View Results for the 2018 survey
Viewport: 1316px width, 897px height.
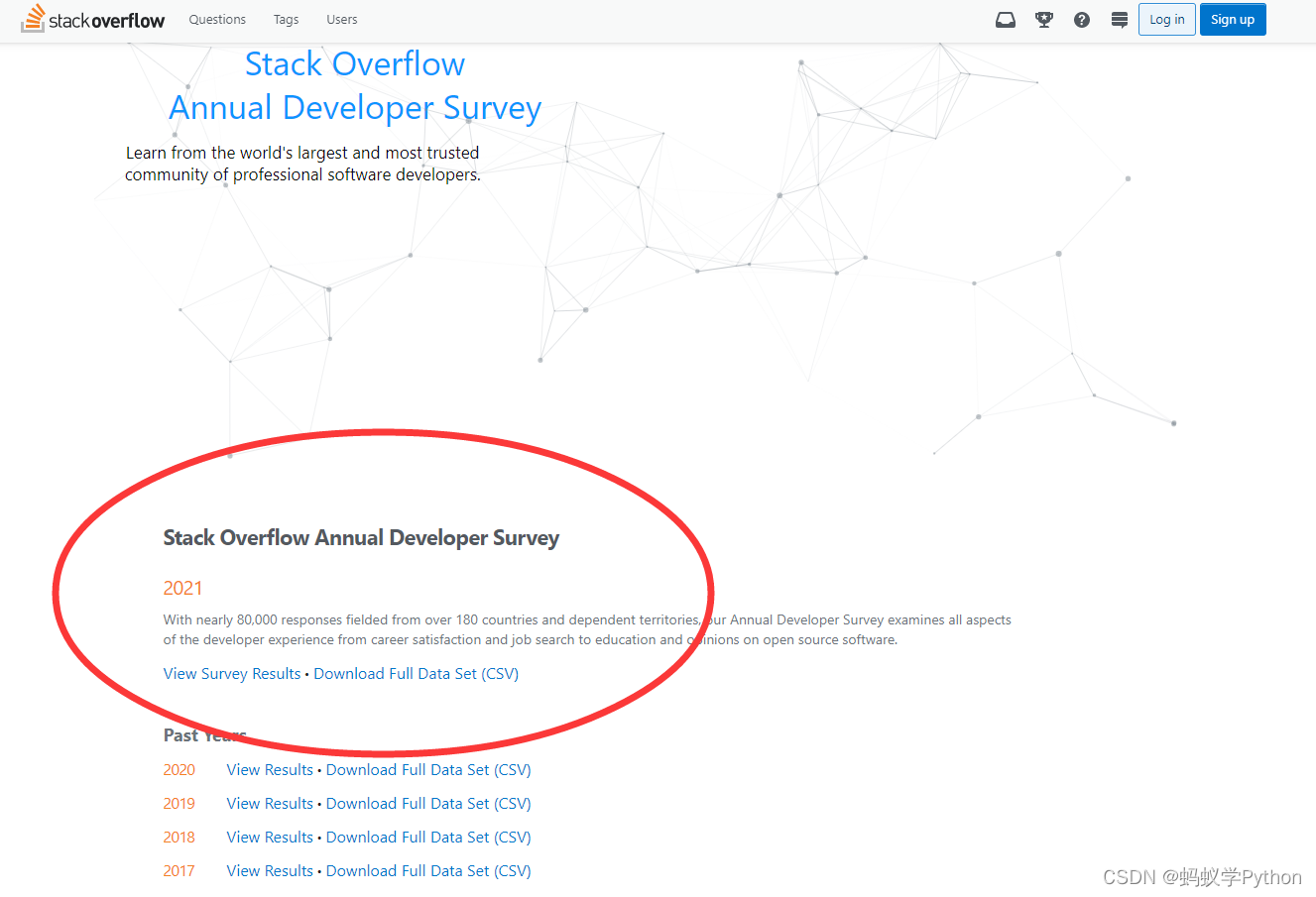pos(269,837)
